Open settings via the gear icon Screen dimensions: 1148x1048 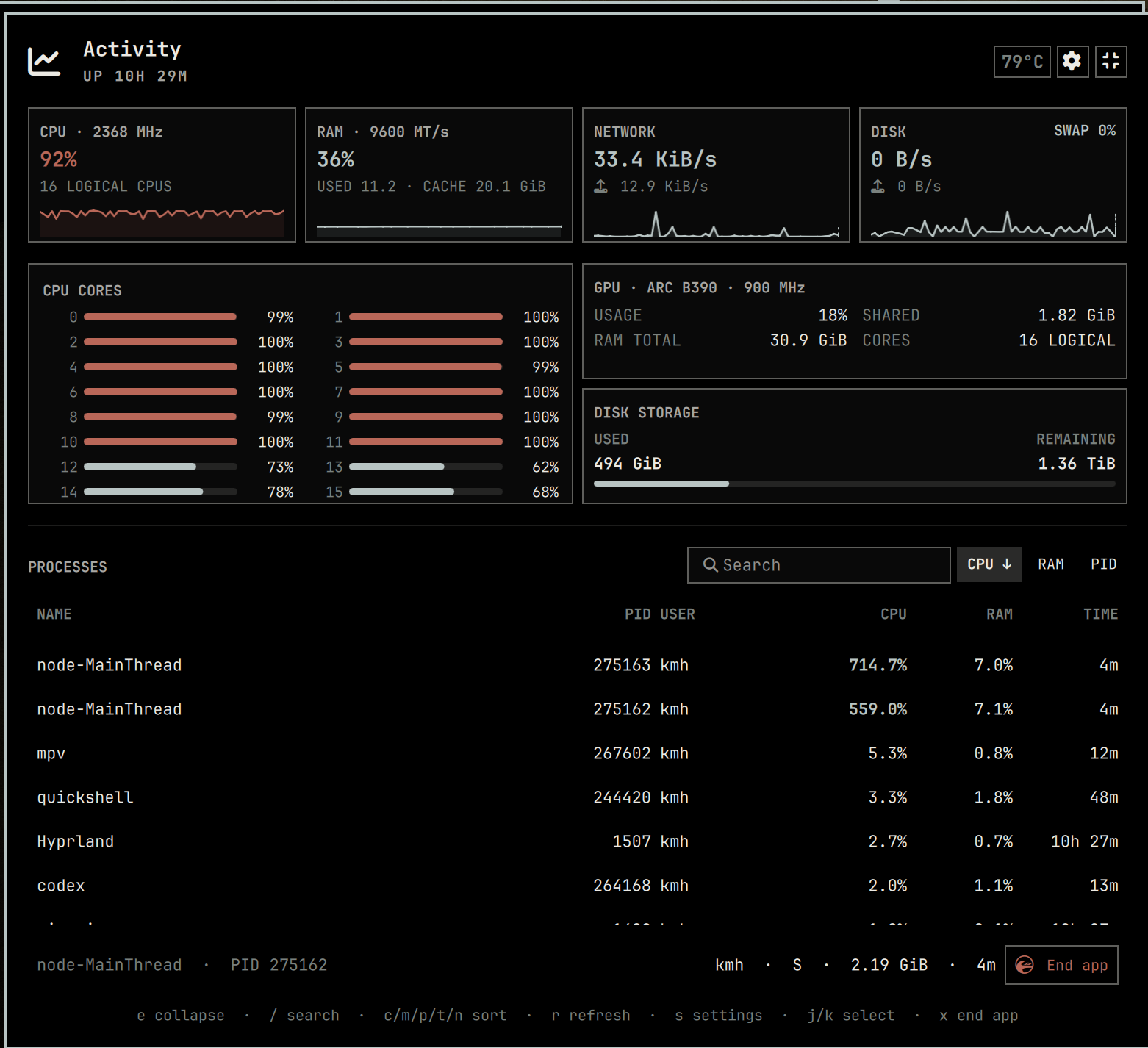coord(1072,61)
